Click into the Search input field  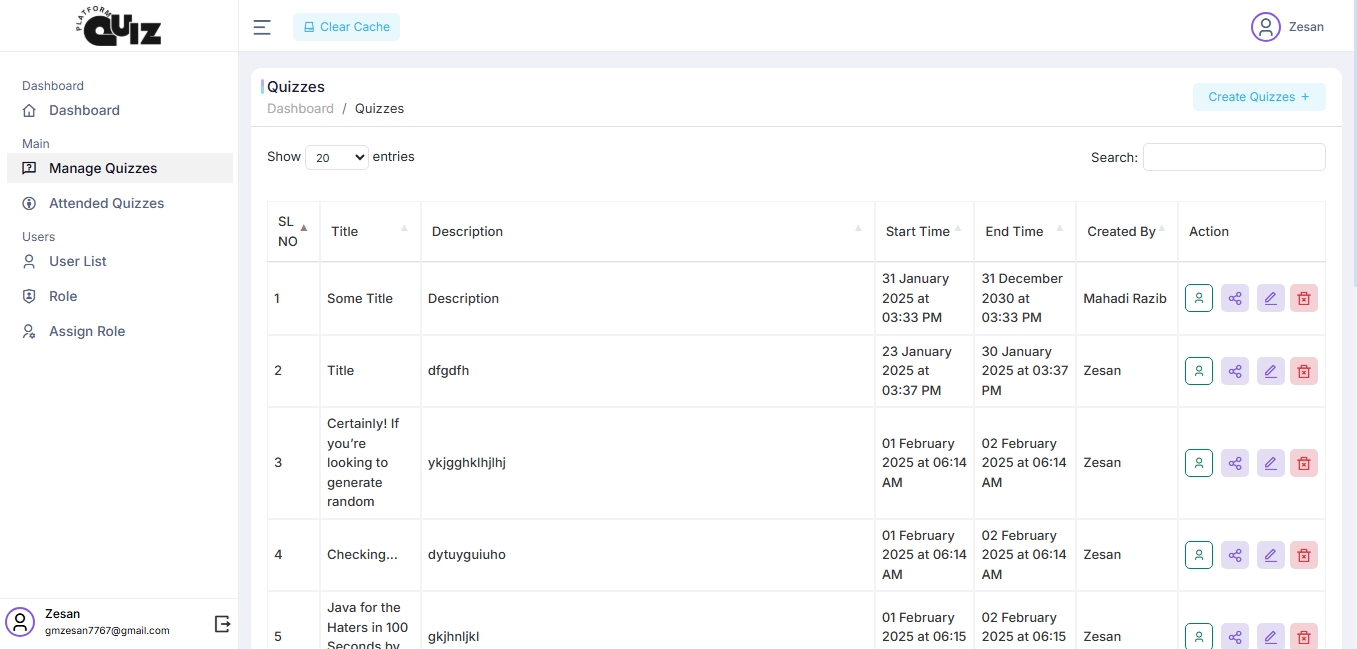point(1233,157)
